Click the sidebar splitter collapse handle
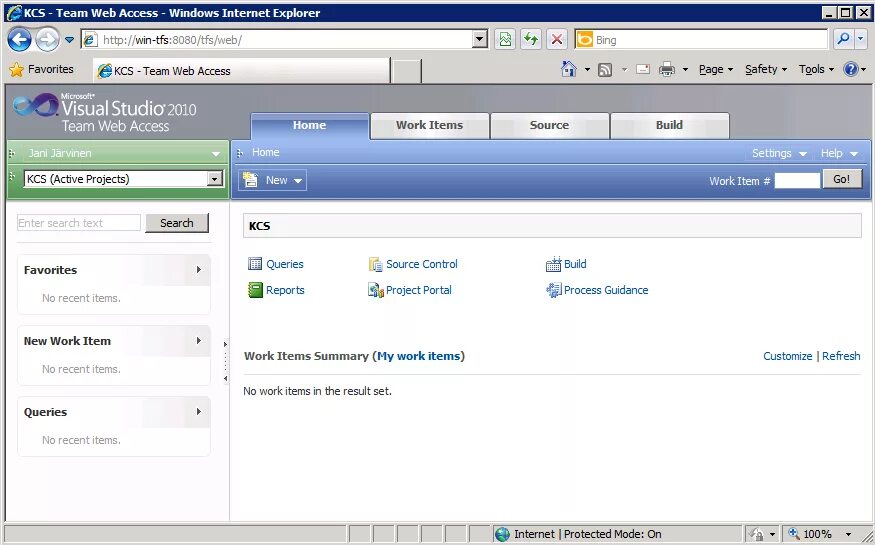Image resolution: width=875 pixels, height=545 pixels. point(225,361)
